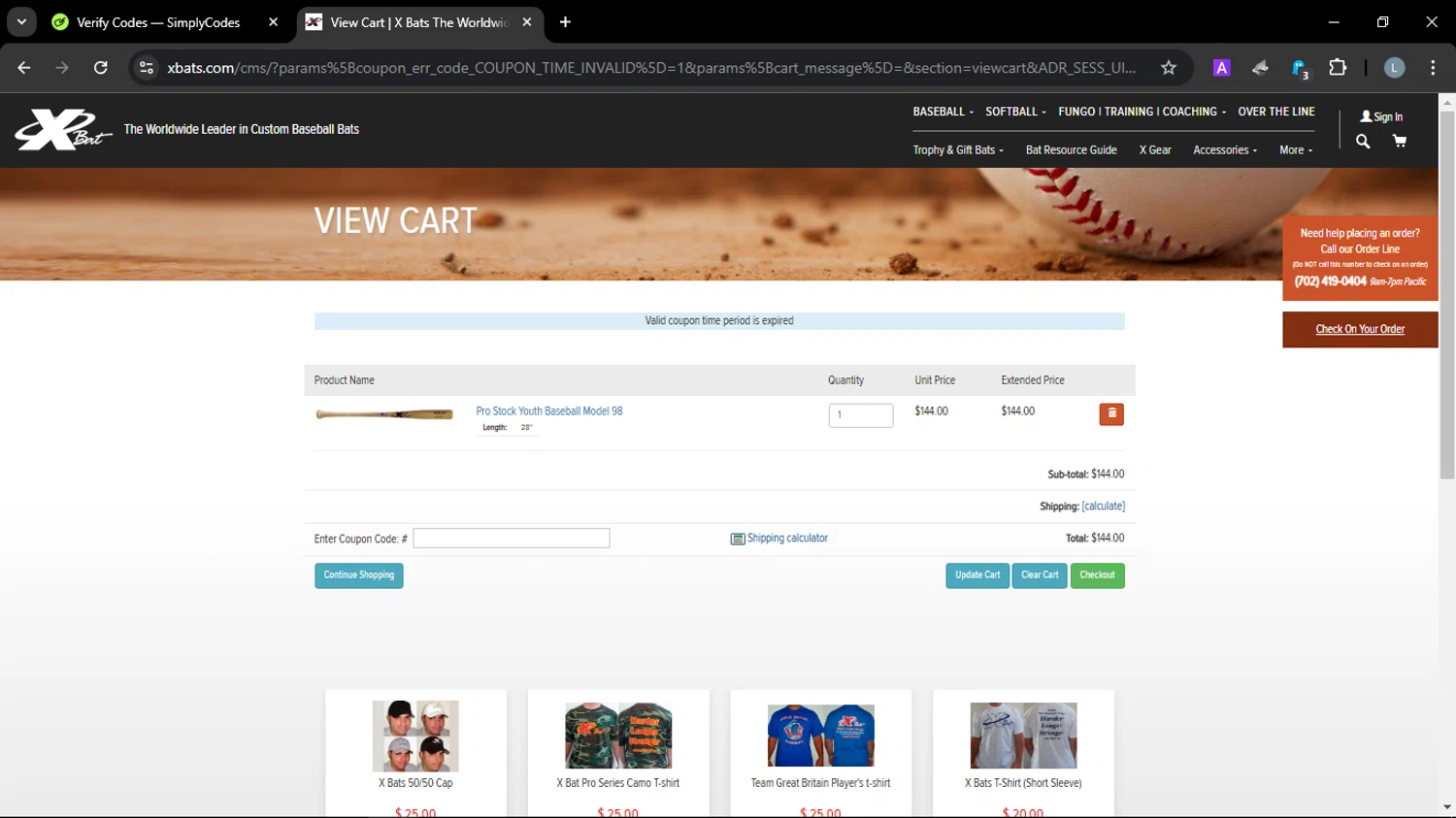Image resolution: width=1456 pixels, height=818 pixels.
Task: Open Bat Resource Guide page
Action: click(x=1071, y=150)
